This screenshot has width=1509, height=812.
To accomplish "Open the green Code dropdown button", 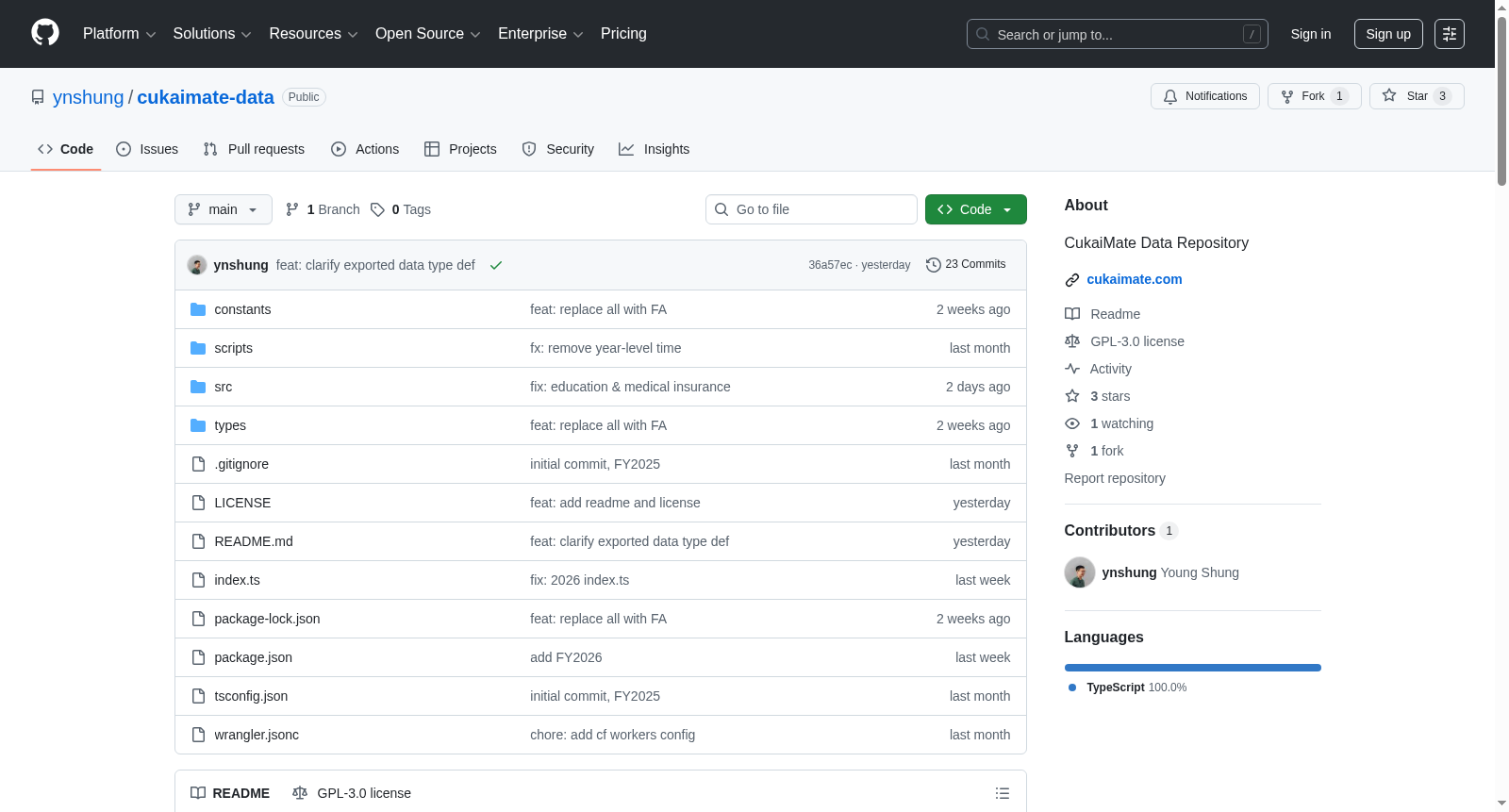I will (x=976, y=209).
